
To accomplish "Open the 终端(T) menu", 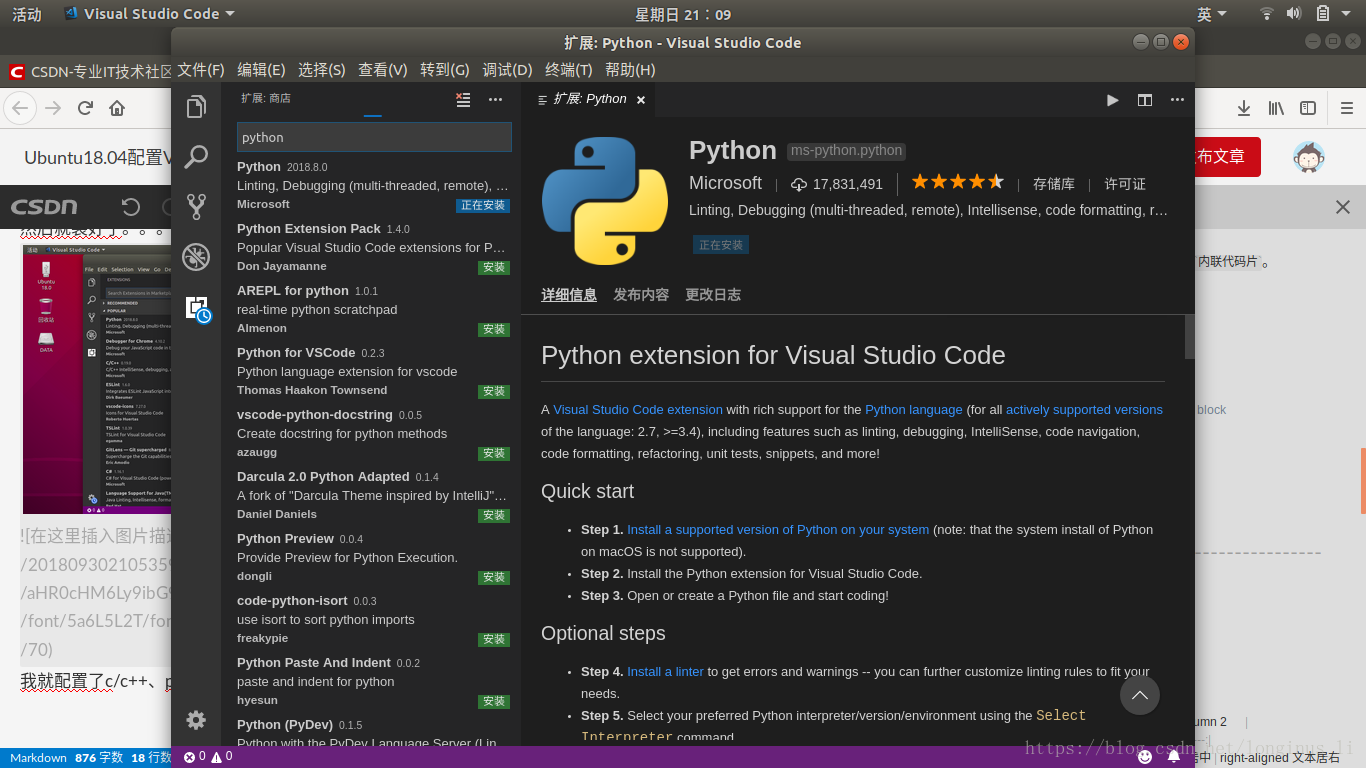I will coord(569,70).
